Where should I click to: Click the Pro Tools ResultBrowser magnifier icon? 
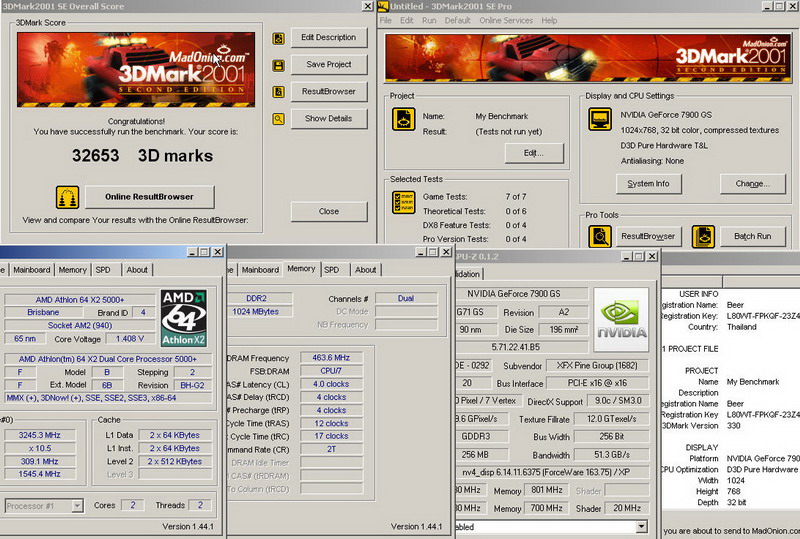point(600,237)
